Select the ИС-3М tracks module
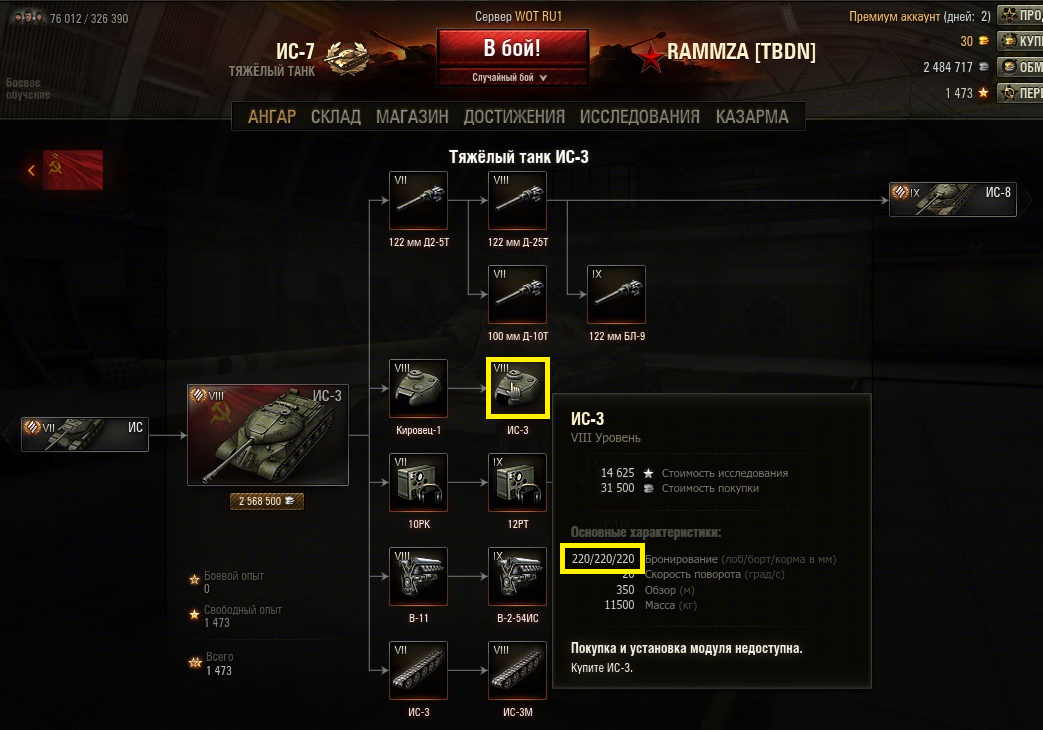The image size is (1043, 730). click(518, 670)
